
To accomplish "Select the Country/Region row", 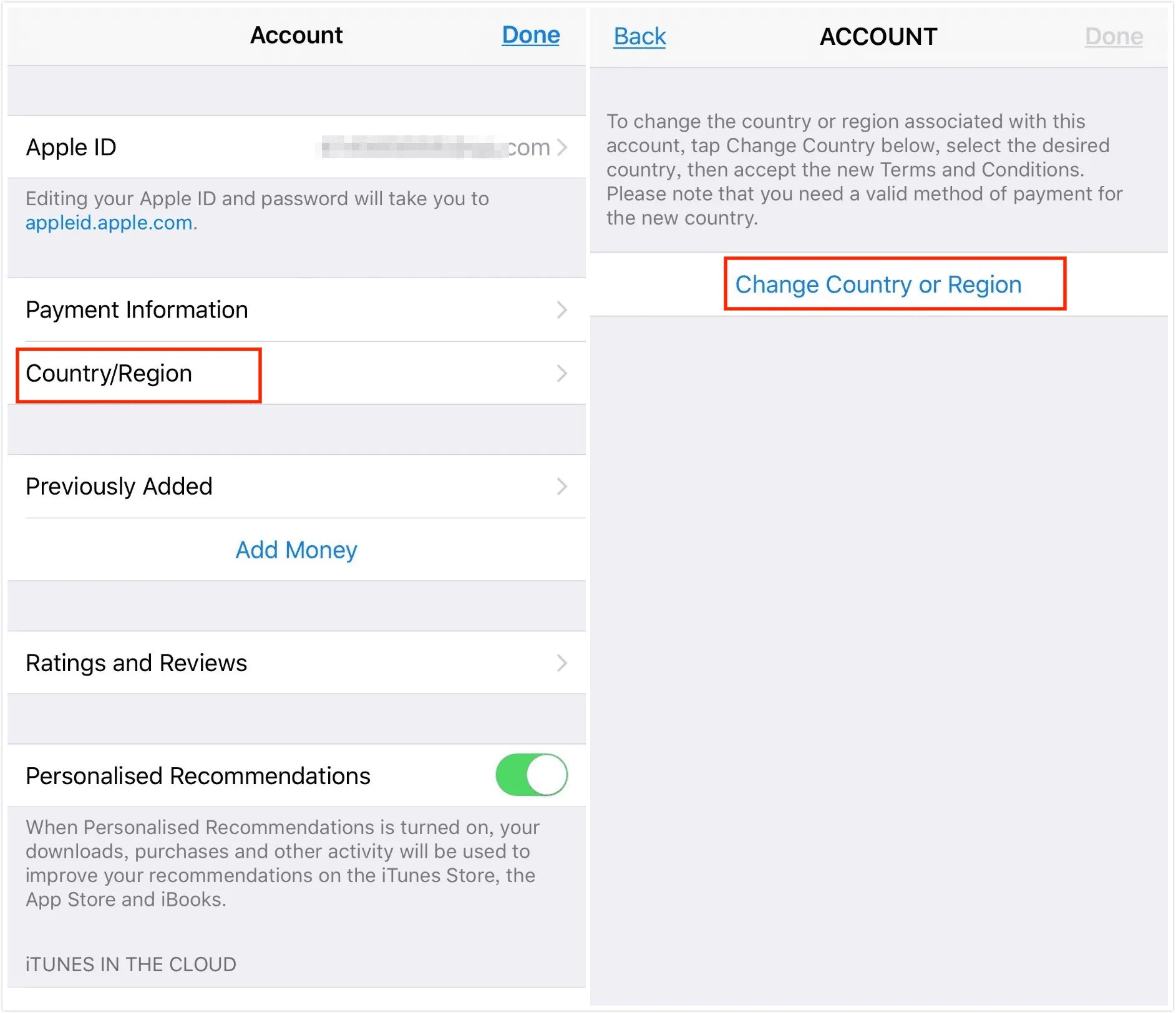I will (x=109, y=374).
